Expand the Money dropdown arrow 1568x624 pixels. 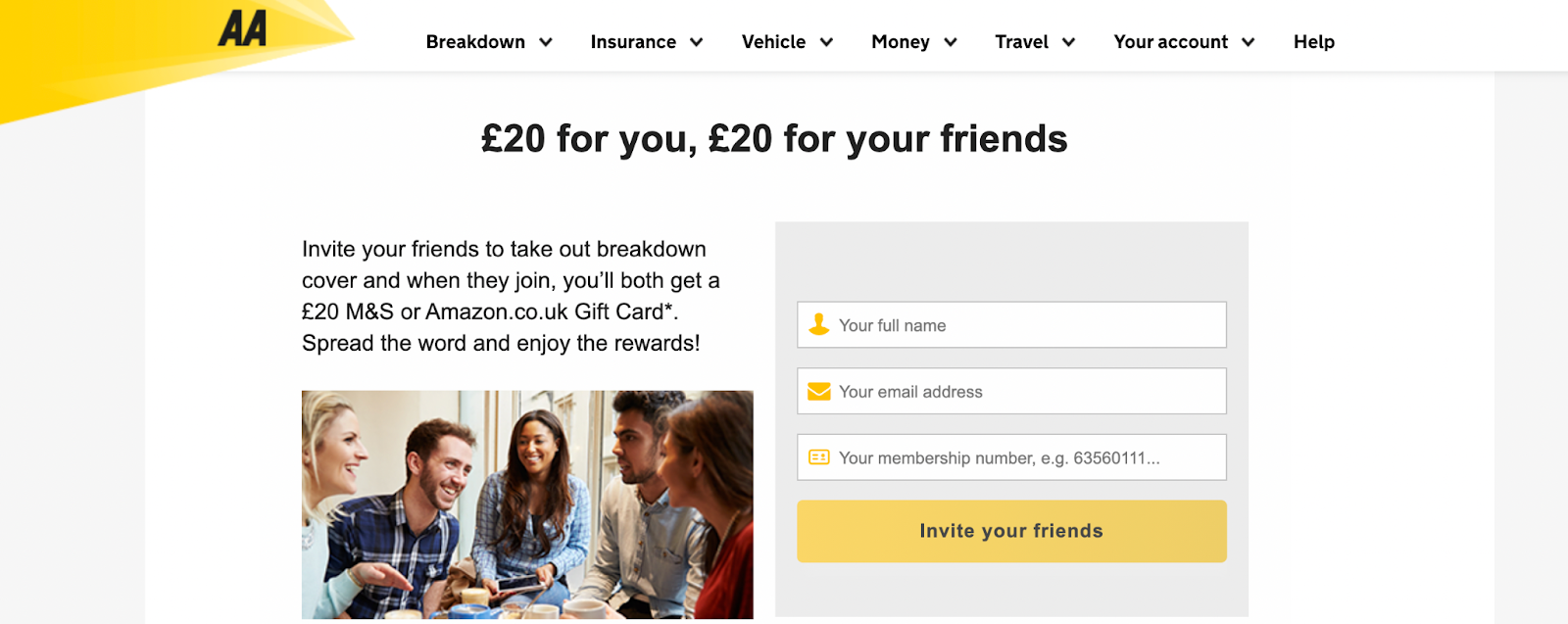pyautogui.click(x=951, y=42)
